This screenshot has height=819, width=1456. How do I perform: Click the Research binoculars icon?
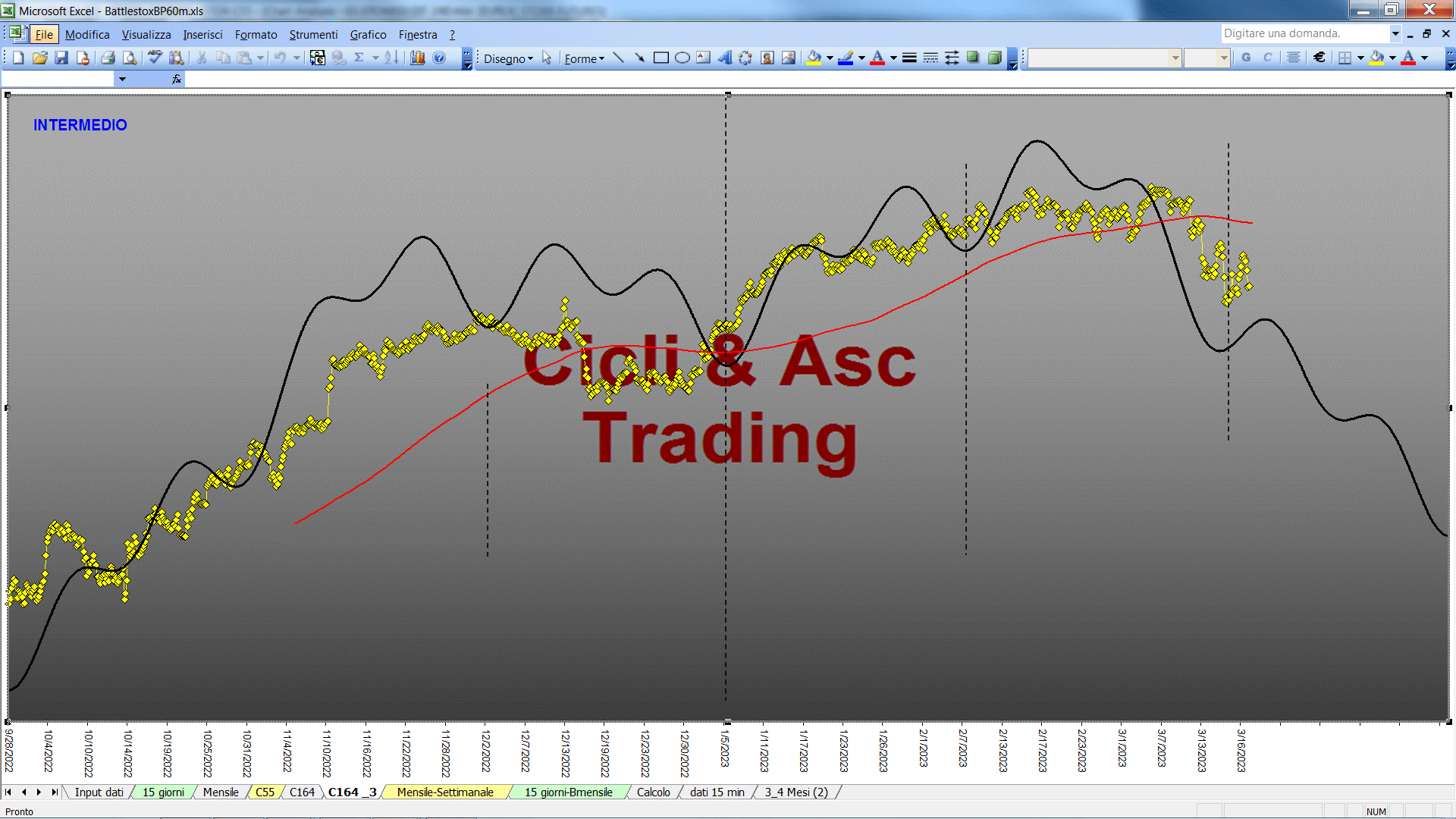pyautogui.click(x=177, y=58)
